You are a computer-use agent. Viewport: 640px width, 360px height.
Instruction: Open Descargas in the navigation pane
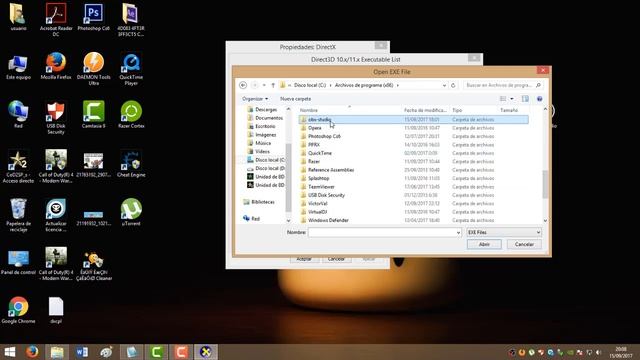click(x=266, y=109)
